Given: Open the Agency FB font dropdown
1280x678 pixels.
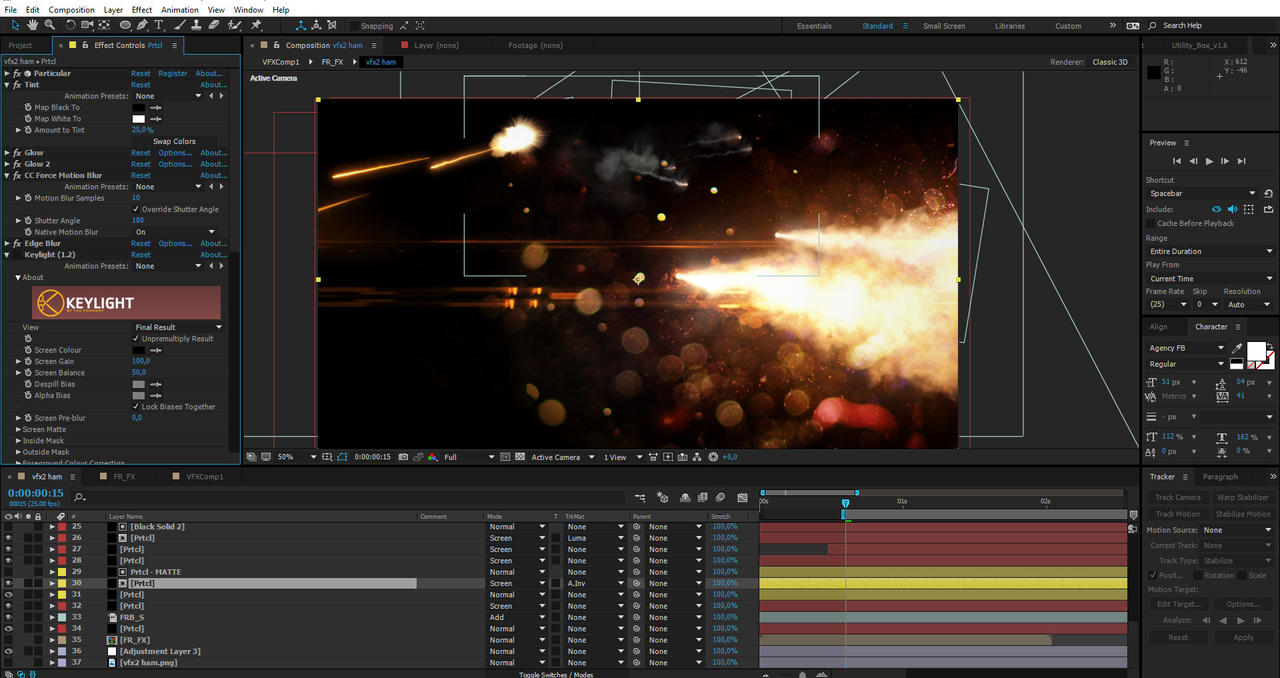Looking at the screenshot, I should [1186, 348].
